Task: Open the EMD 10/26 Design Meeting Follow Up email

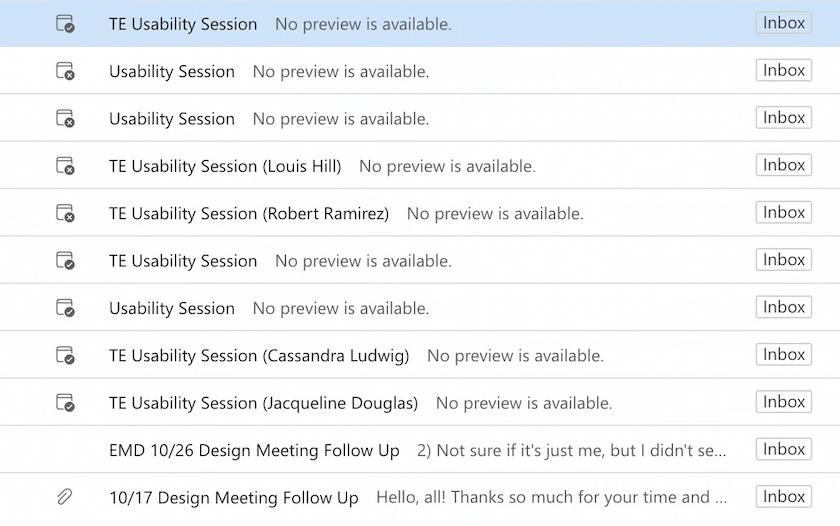Action: point(254,451)
